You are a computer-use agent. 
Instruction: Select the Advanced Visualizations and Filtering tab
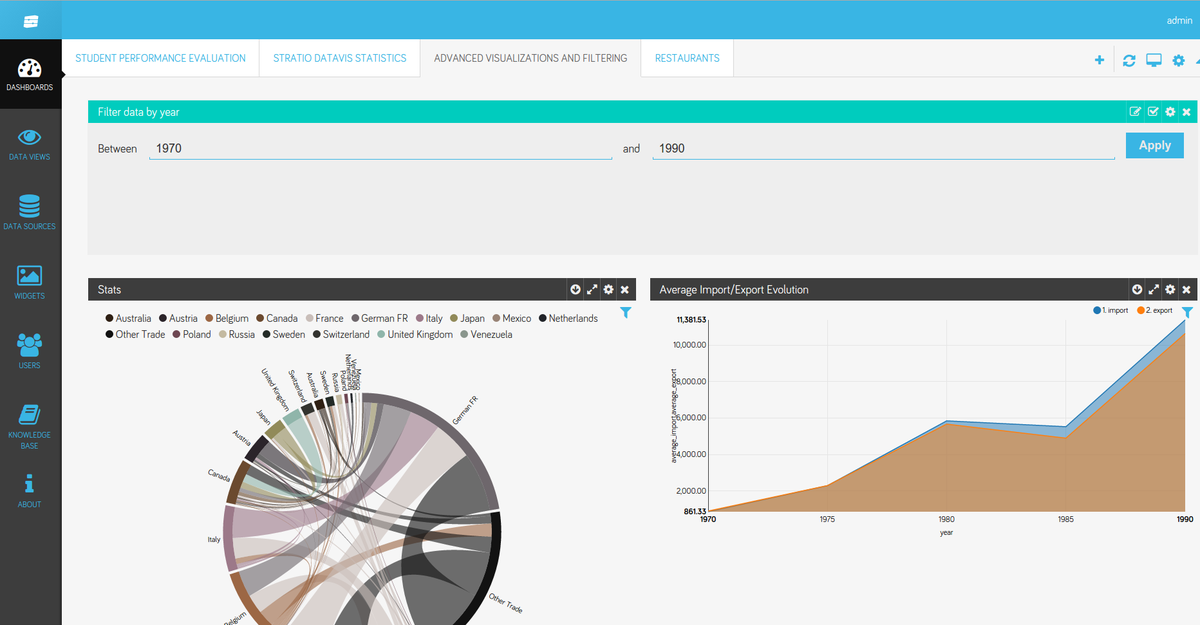click(530, 58)
